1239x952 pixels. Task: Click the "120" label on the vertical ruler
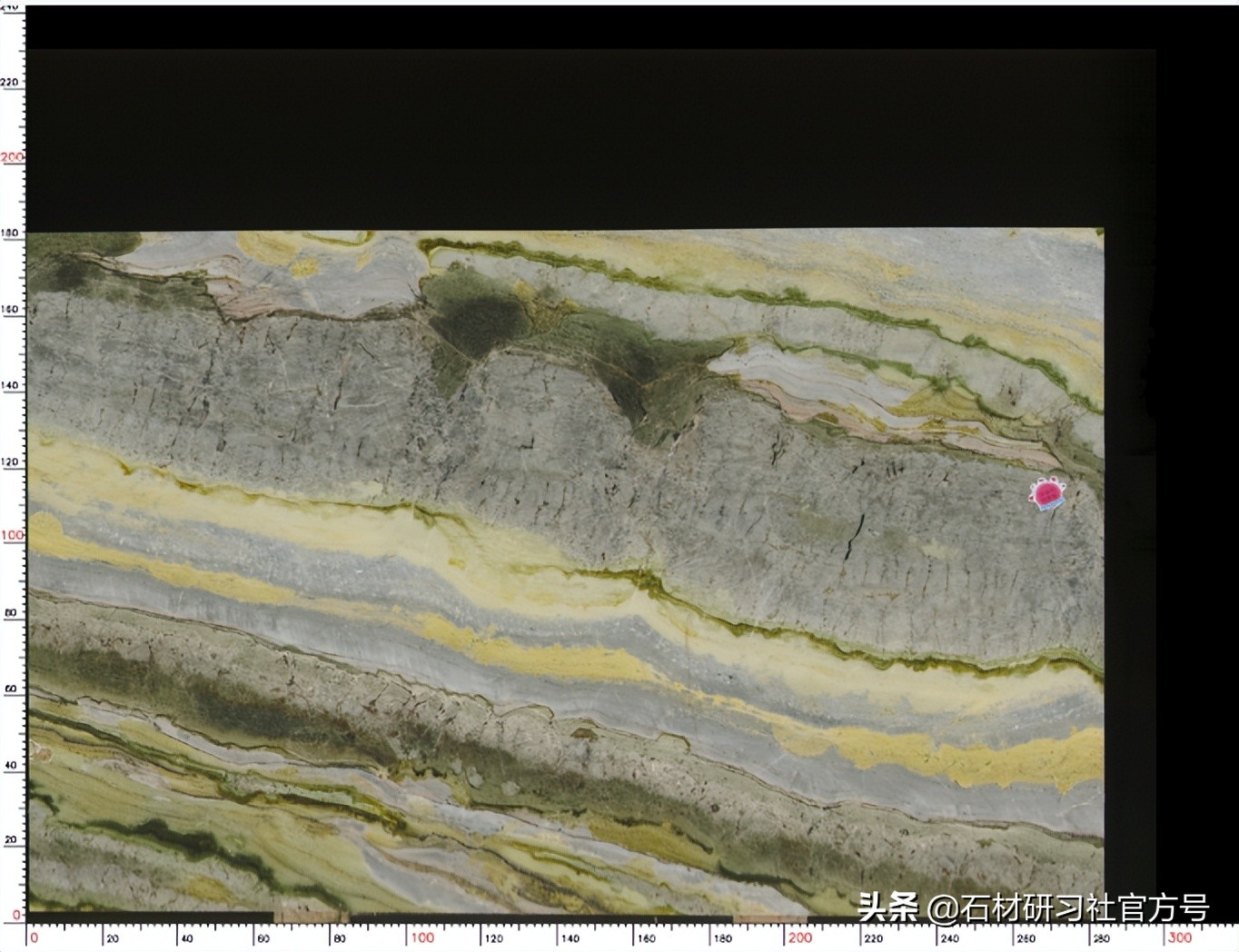[x=10, y=461]
